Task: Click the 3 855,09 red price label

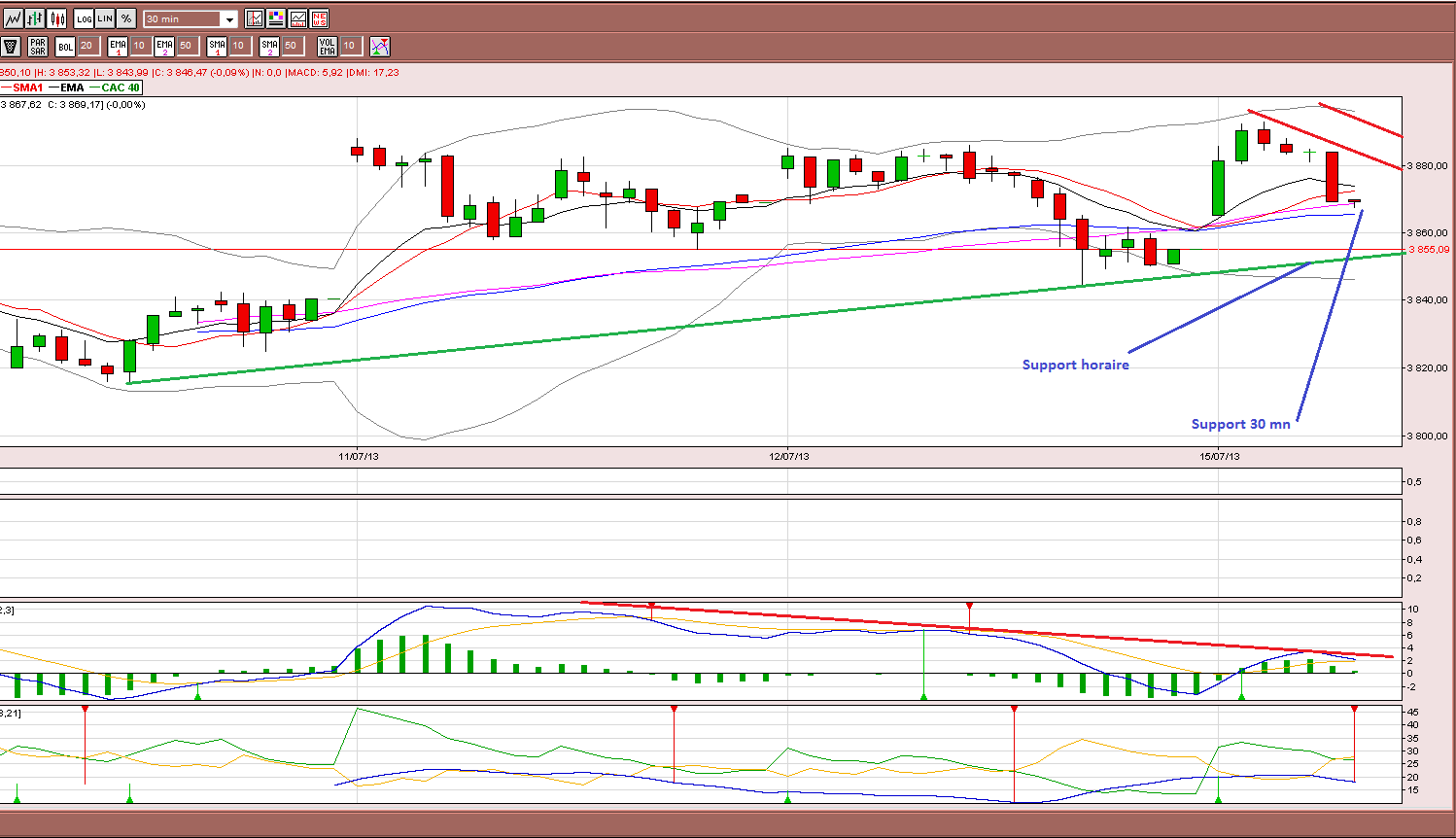Action: 1429,250
